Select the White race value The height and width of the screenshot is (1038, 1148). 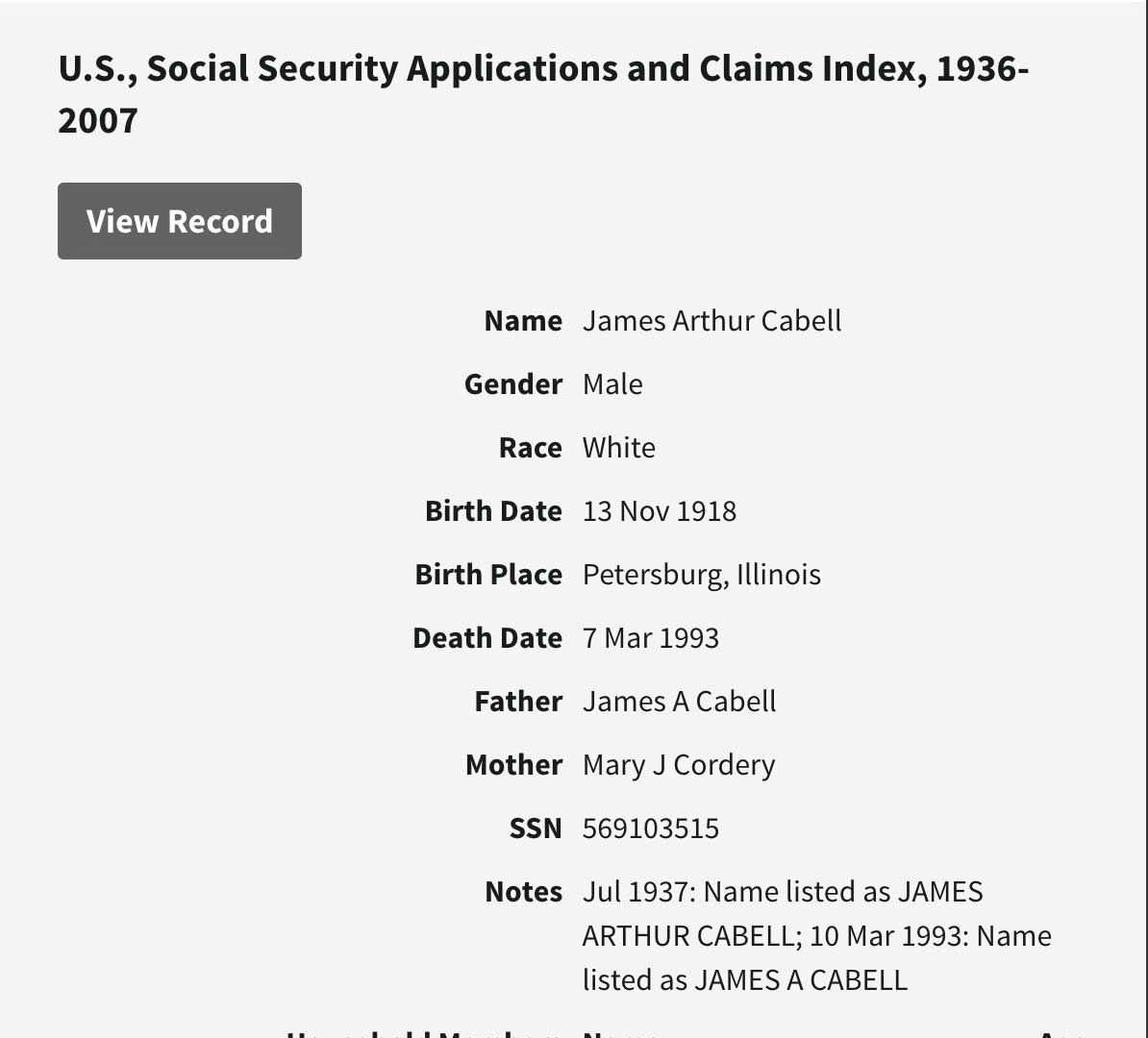(619, 448)
